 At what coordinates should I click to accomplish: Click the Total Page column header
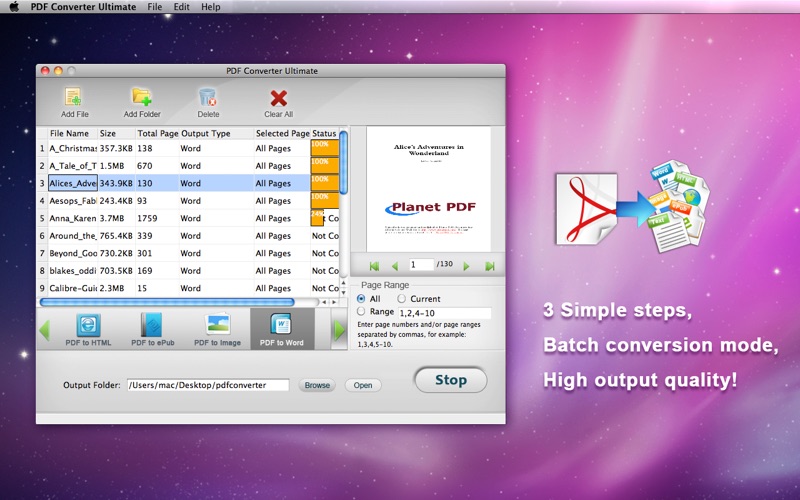pyautogui.click(x=157, y=133)
